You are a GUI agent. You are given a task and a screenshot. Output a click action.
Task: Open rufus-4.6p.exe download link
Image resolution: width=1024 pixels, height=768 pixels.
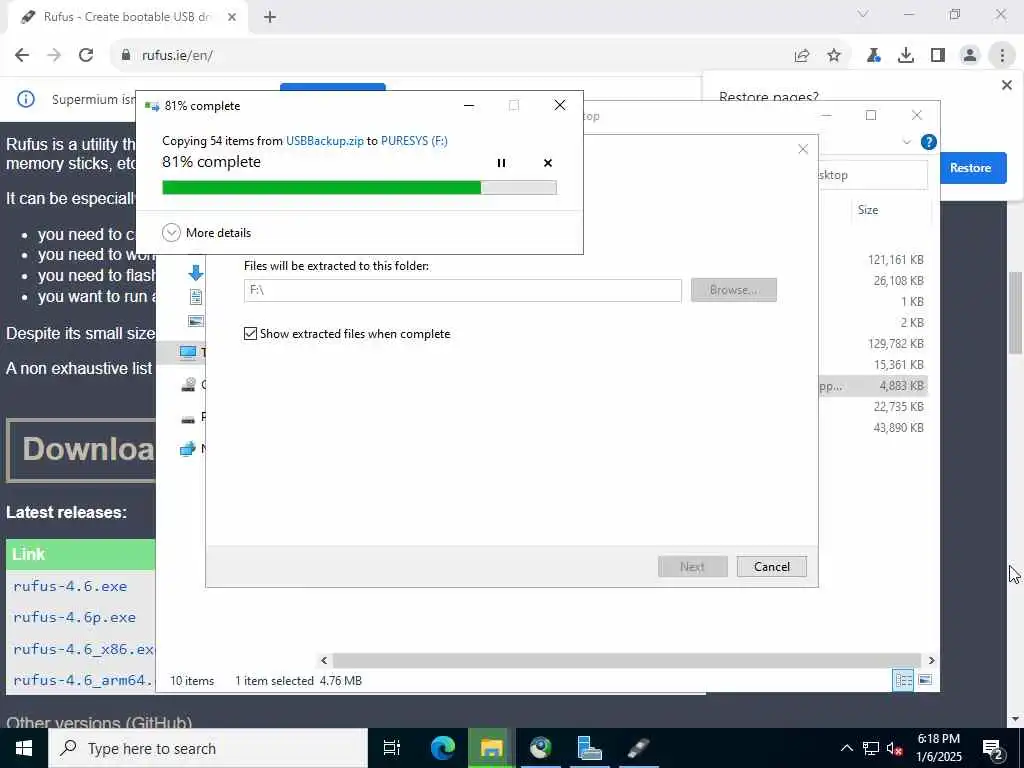[x=74, y=617]
